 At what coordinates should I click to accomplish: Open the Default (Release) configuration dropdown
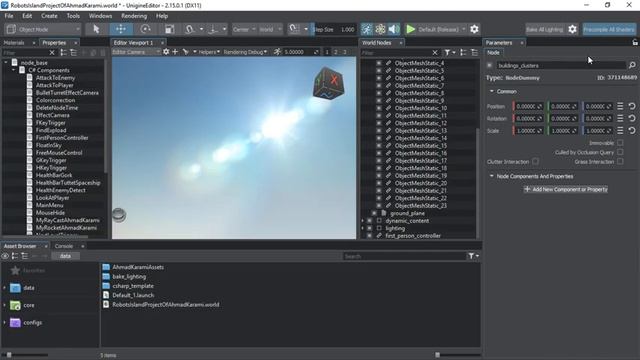click(x=442, y=29)
